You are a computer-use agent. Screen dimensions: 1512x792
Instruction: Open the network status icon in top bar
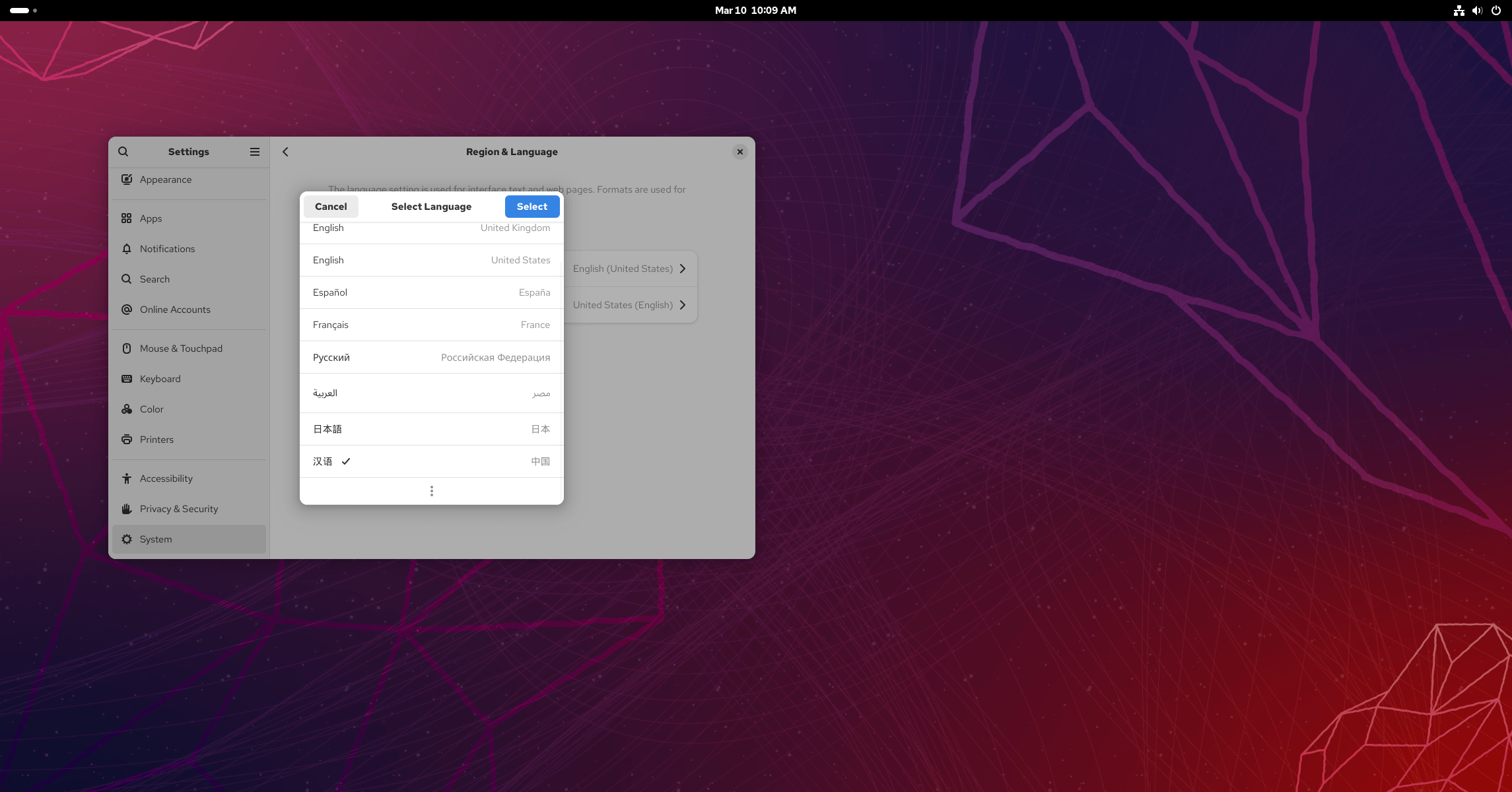tap(1459, 11)
